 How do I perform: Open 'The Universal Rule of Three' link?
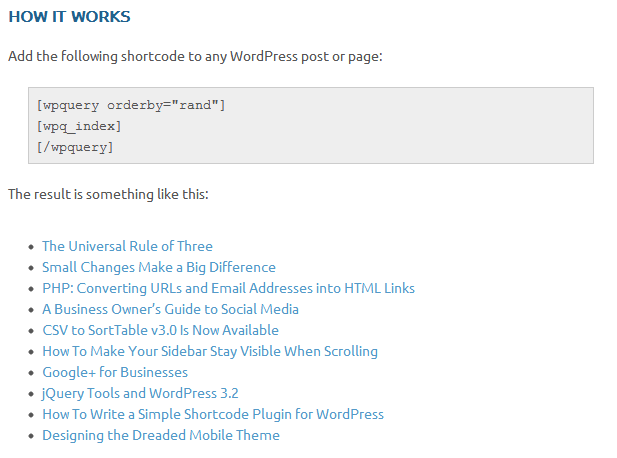point(127,246)
